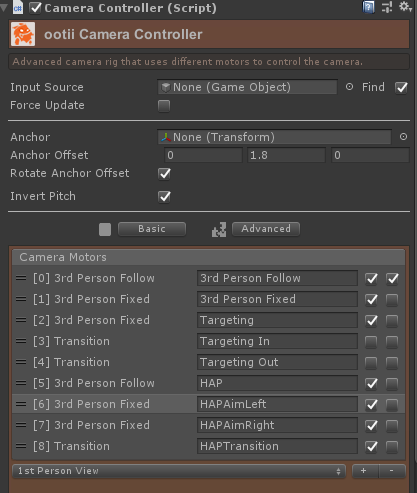Open the 1st Person View motor dropdown
The height and width of the screenshot is (493, 417).
[179, 471]
